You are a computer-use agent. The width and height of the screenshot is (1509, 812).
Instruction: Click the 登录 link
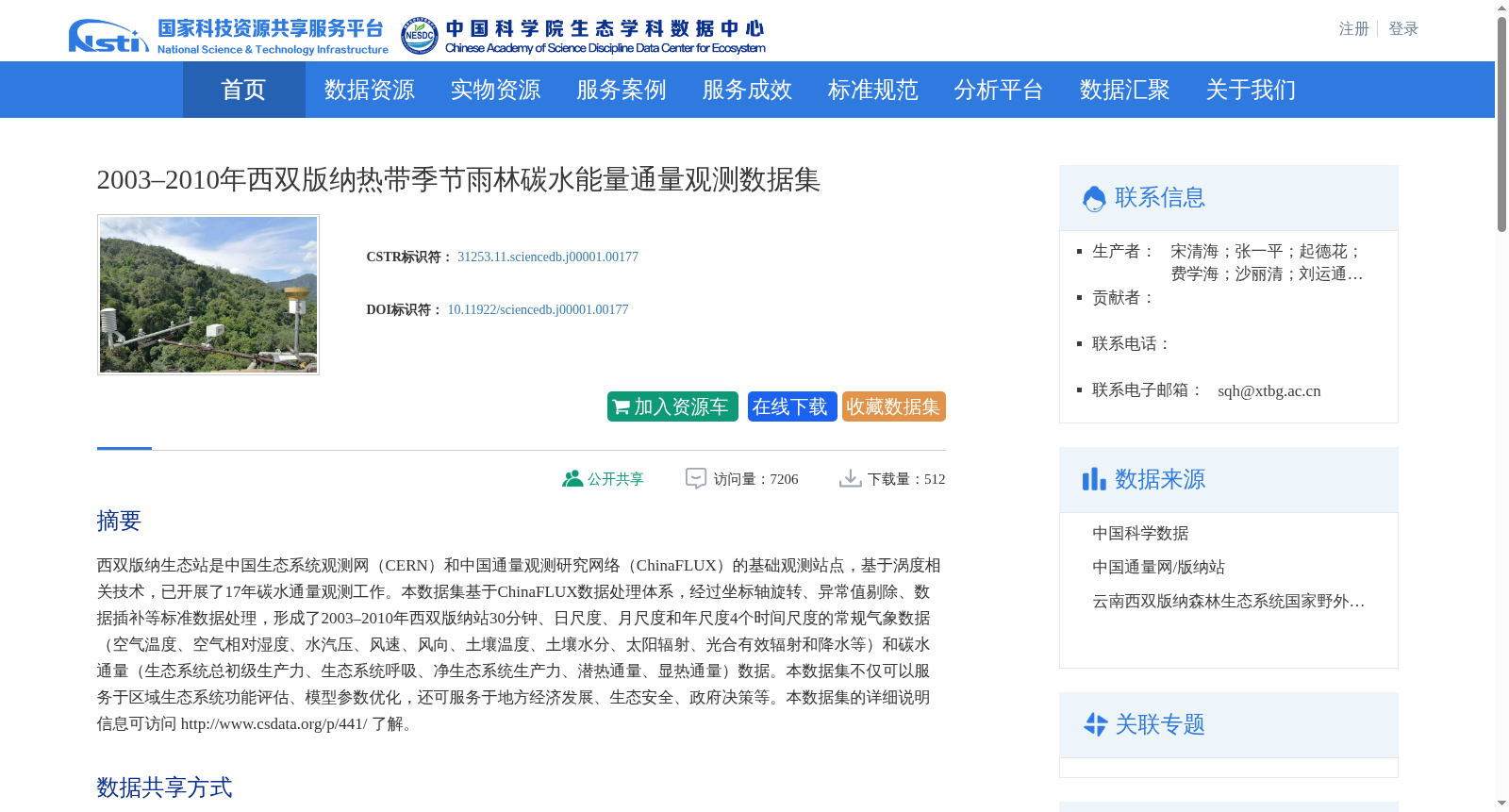click(1403, 29)
